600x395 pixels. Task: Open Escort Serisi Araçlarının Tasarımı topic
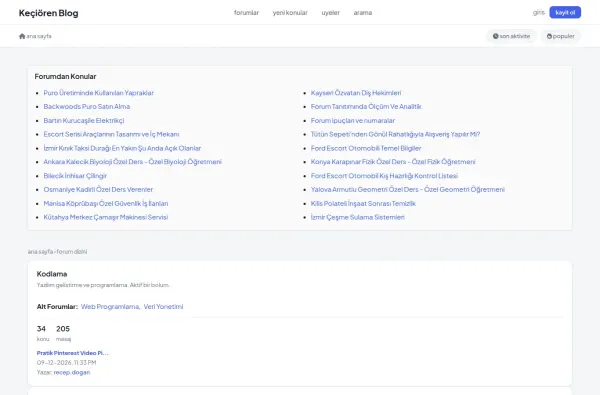coord(111,134)
